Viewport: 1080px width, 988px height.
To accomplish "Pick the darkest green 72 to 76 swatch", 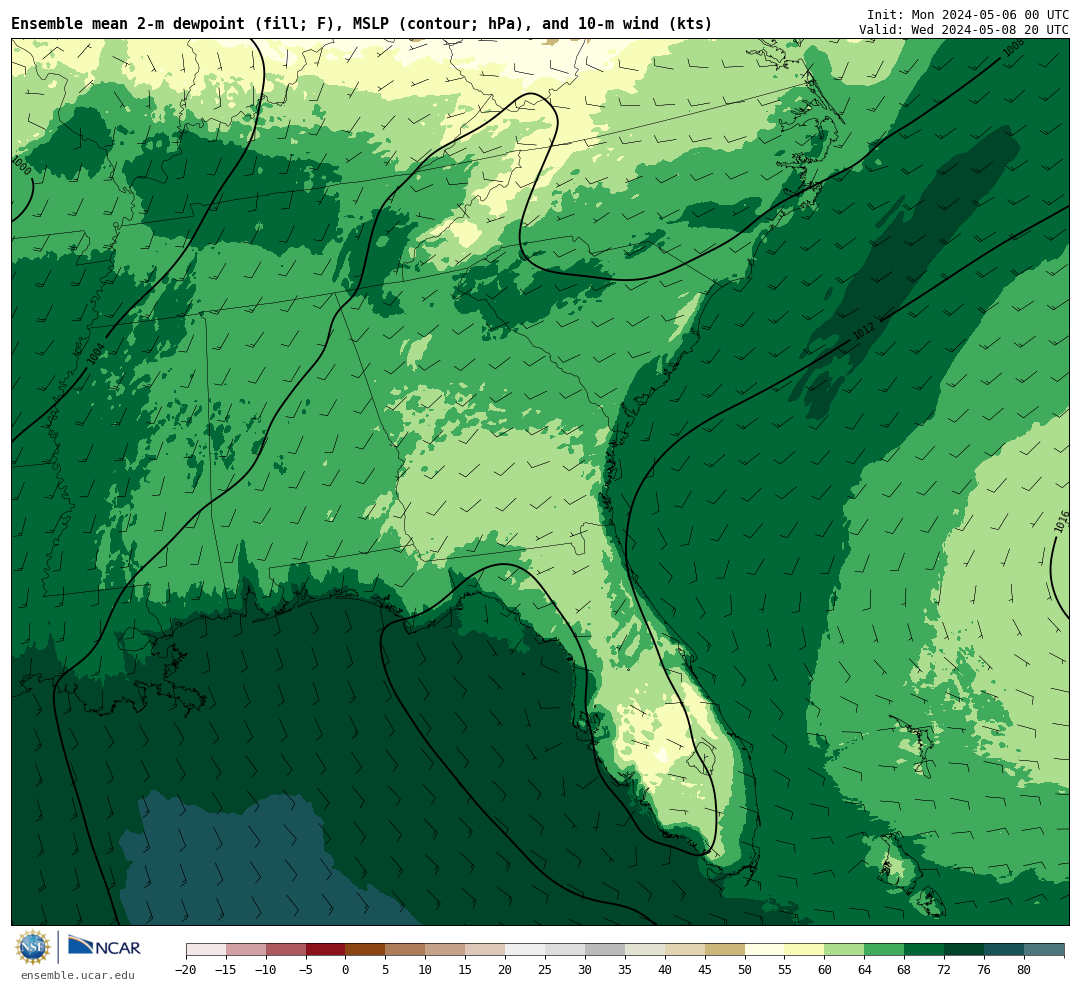I will coord(964,950).
